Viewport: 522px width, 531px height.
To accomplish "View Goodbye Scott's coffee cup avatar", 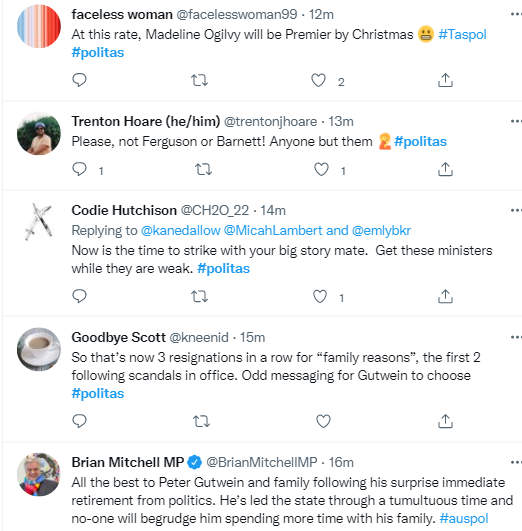I will (39, 349).
